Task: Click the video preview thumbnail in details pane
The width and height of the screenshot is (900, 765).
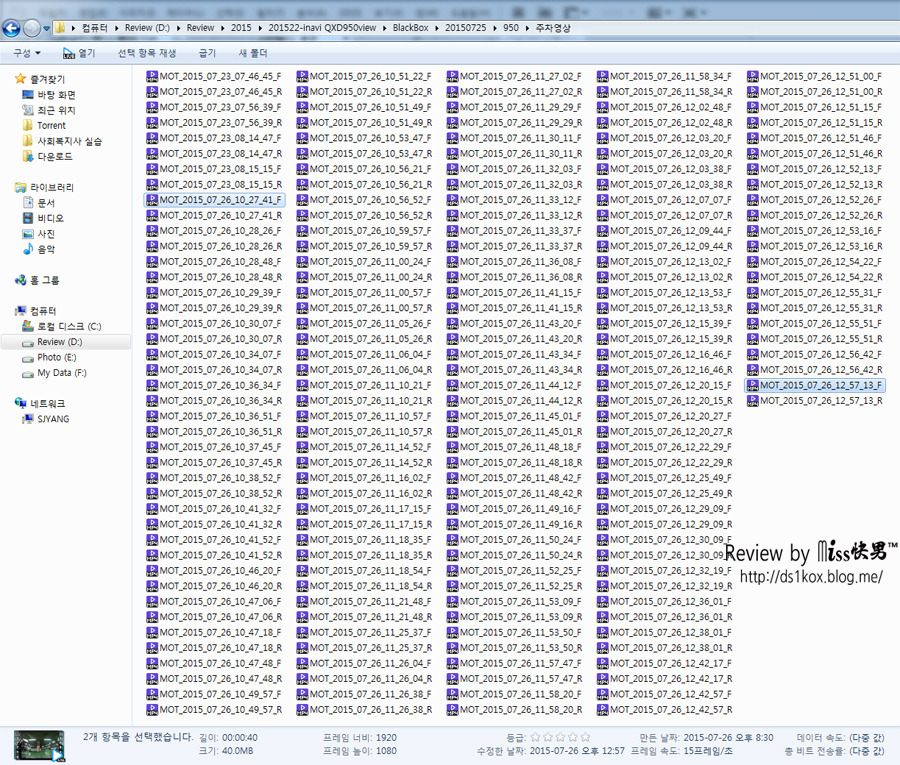Action: (39, 745)
